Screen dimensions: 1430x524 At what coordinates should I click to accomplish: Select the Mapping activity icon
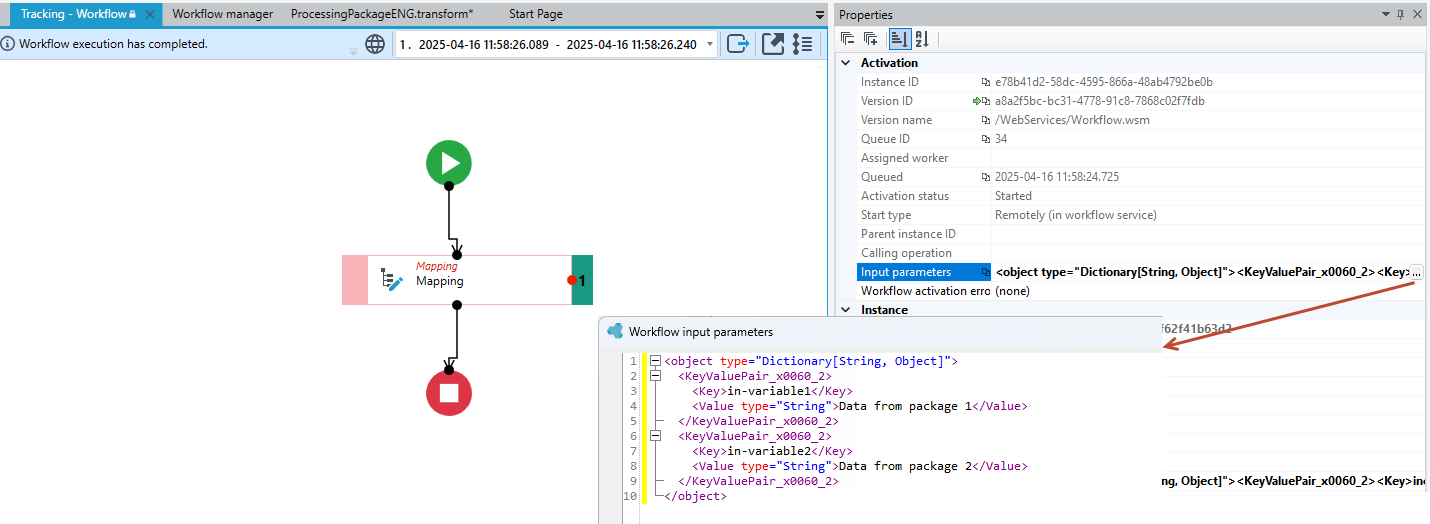[x=392, y=281]
